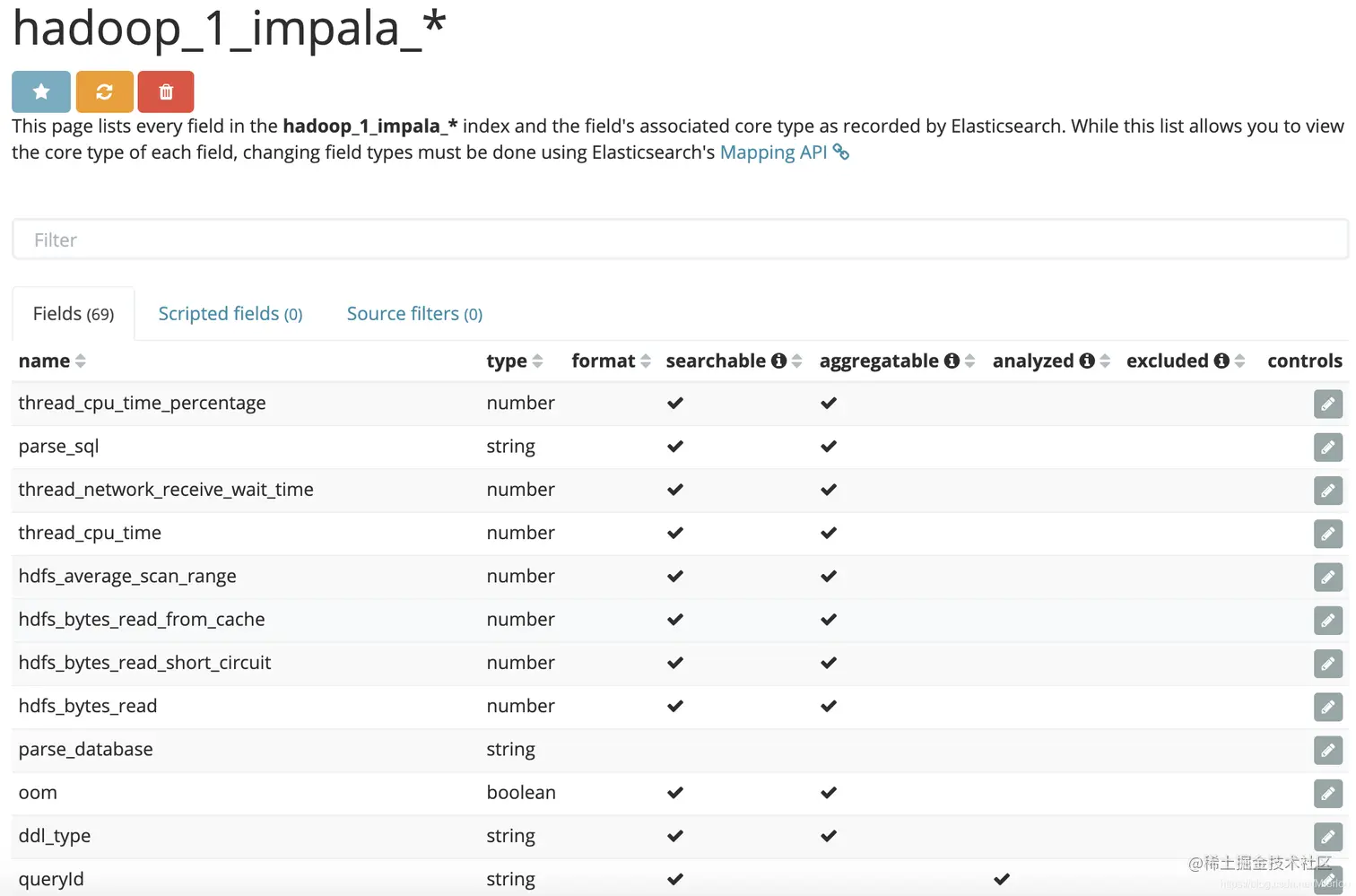Click info icon next to excluded header
The image size is (1356, 896).
click(1221, 361)
